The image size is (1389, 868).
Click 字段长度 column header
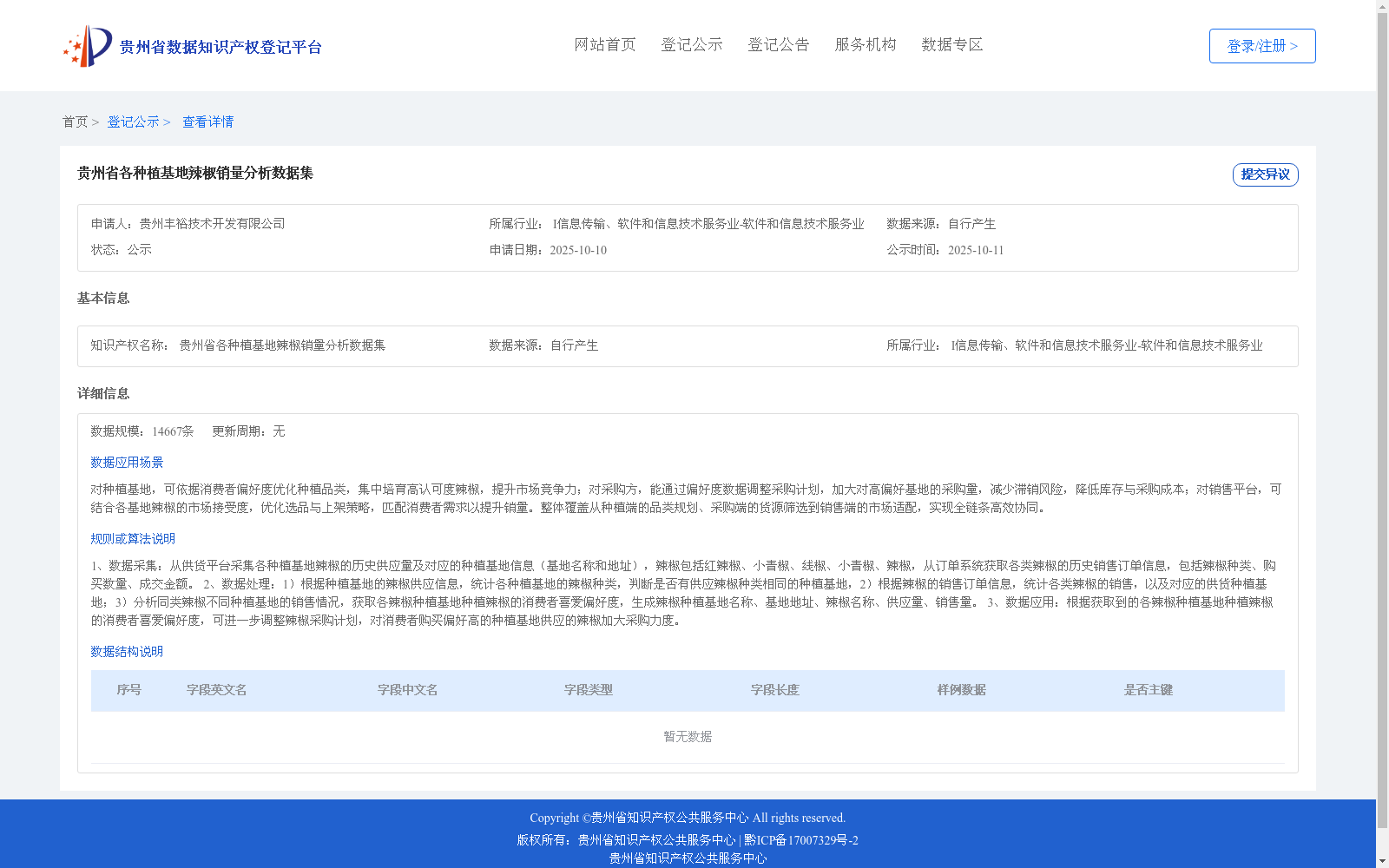click(775, 690)
